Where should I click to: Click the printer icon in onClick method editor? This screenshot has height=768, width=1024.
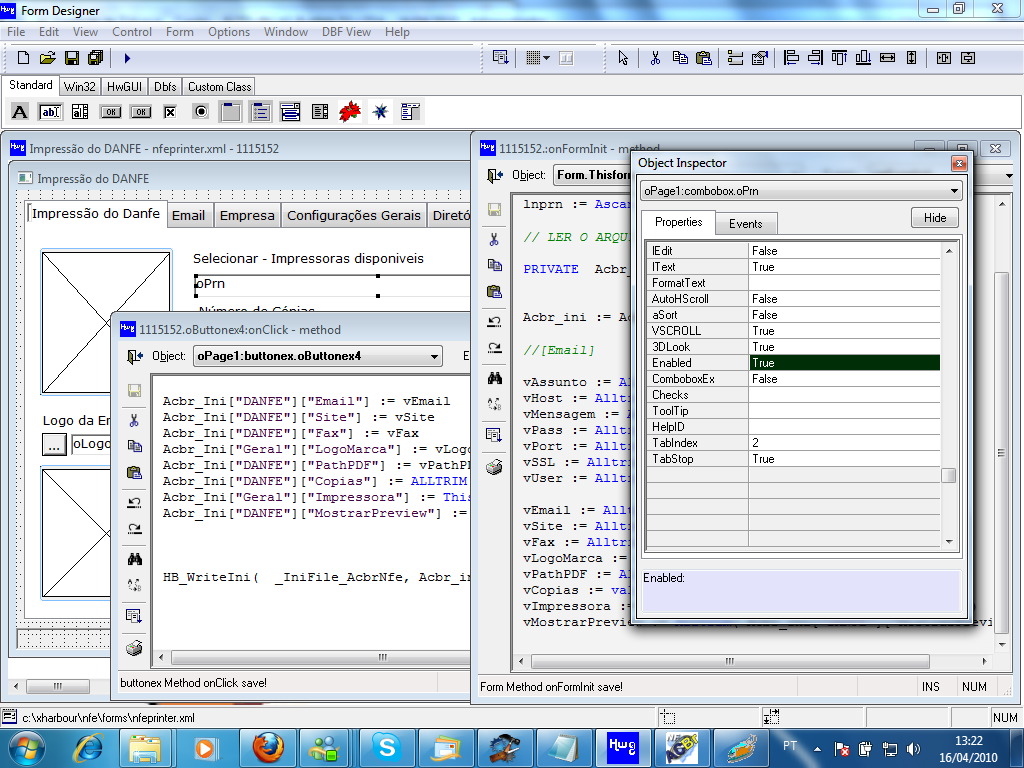pyautogui.click(x=133, y=648)
